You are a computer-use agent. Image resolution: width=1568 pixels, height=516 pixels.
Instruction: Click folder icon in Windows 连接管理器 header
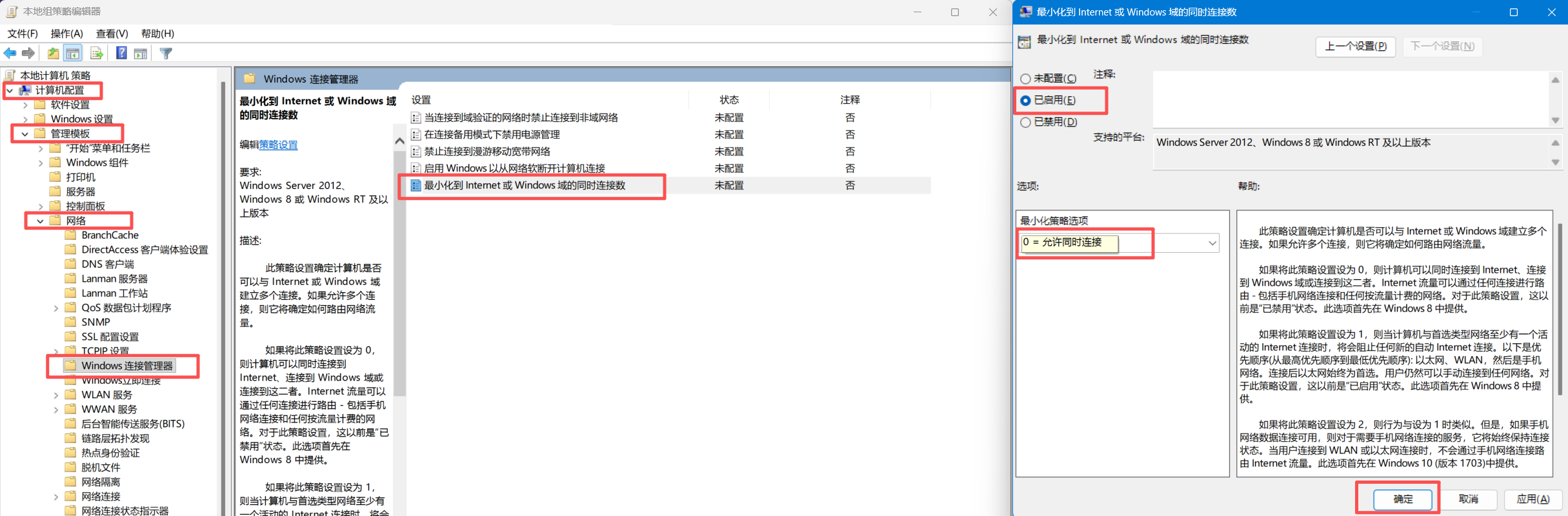pyautogui.click(x=250, y=79)
